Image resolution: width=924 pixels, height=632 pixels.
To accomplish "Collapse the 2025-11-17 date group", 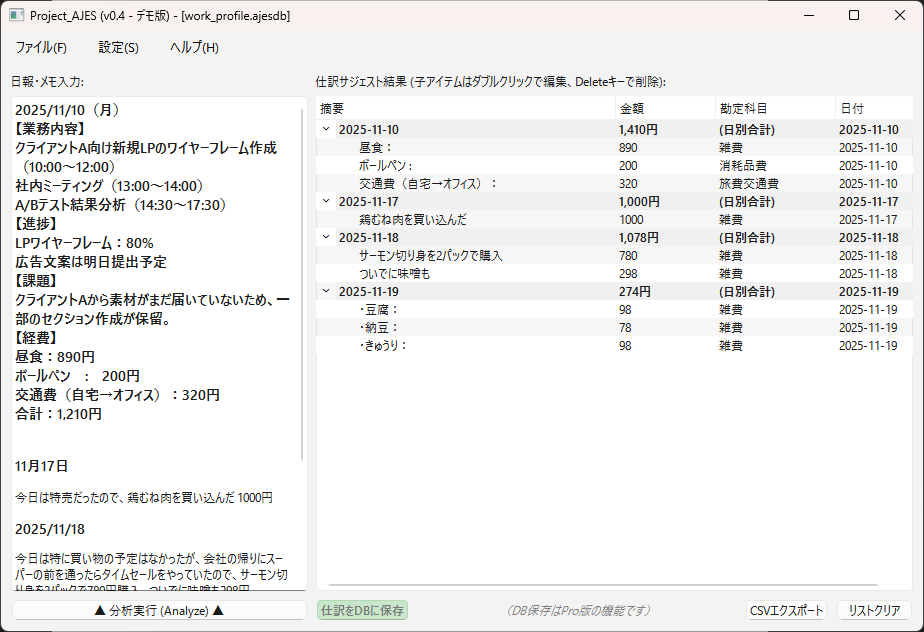I will pyautogui.click(x=326, y=202).
